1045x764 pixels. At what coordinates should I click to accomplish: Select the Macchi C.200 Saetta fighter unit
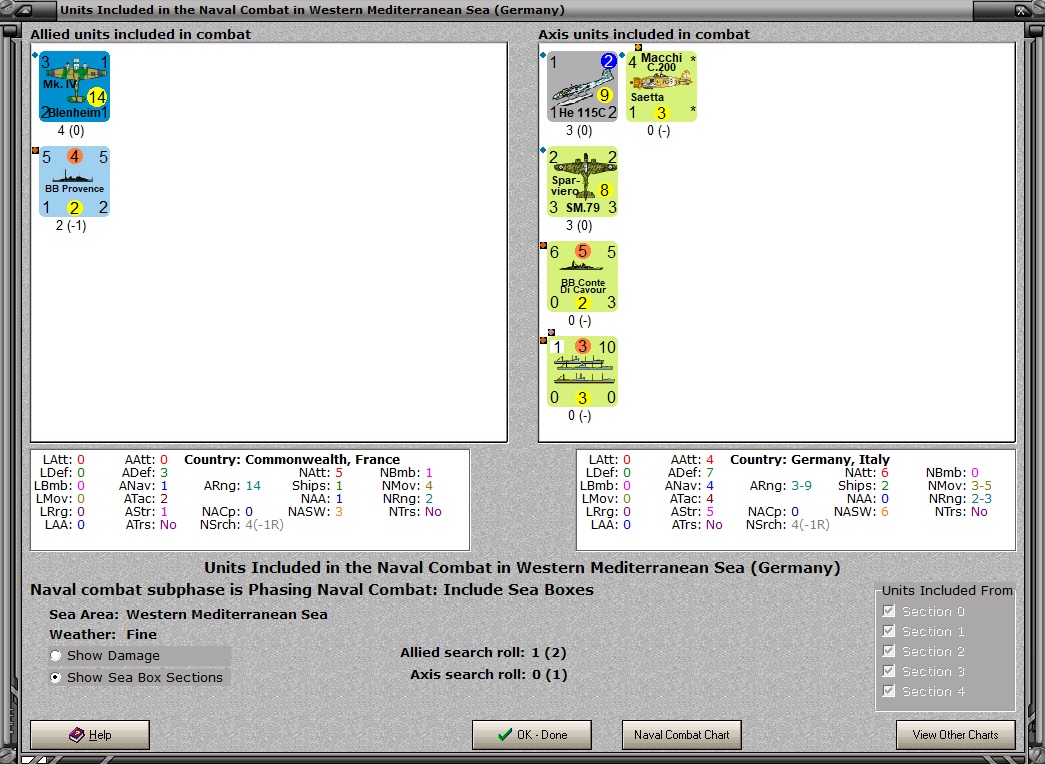pos(661,87)
